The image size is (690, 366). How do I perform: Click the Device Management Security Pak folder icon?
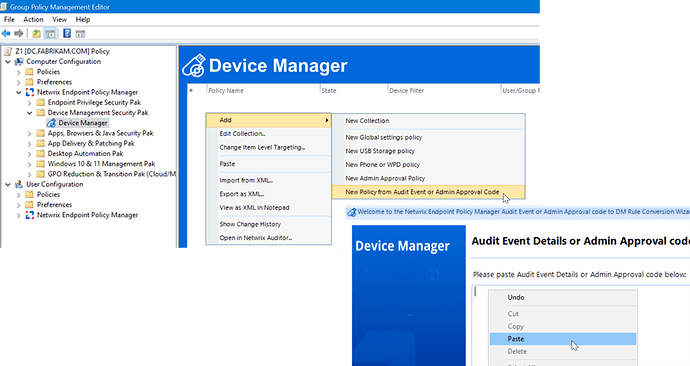40,113
